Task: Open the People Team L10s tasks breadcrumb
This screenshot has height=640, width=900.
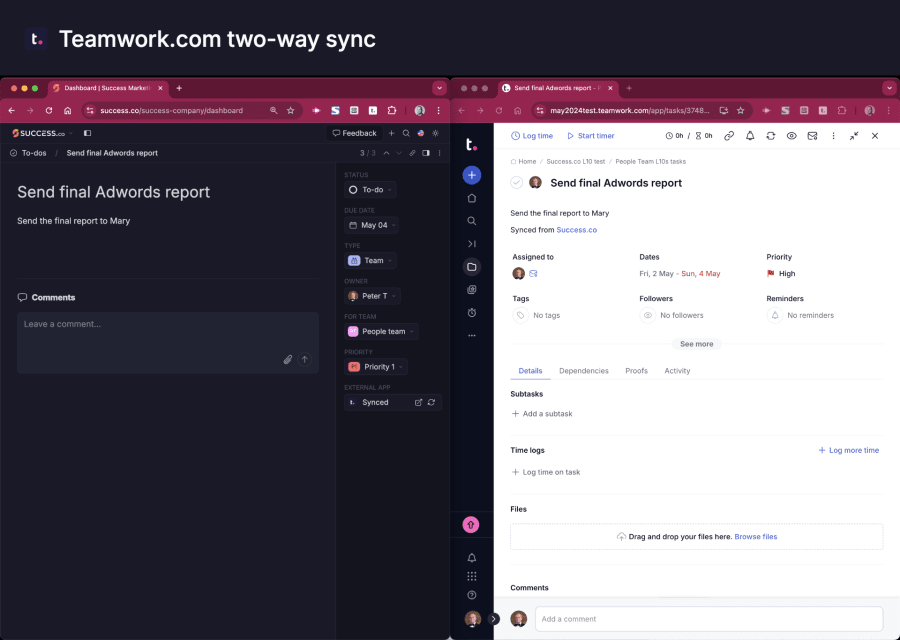Action: click(x=650, y=162)
